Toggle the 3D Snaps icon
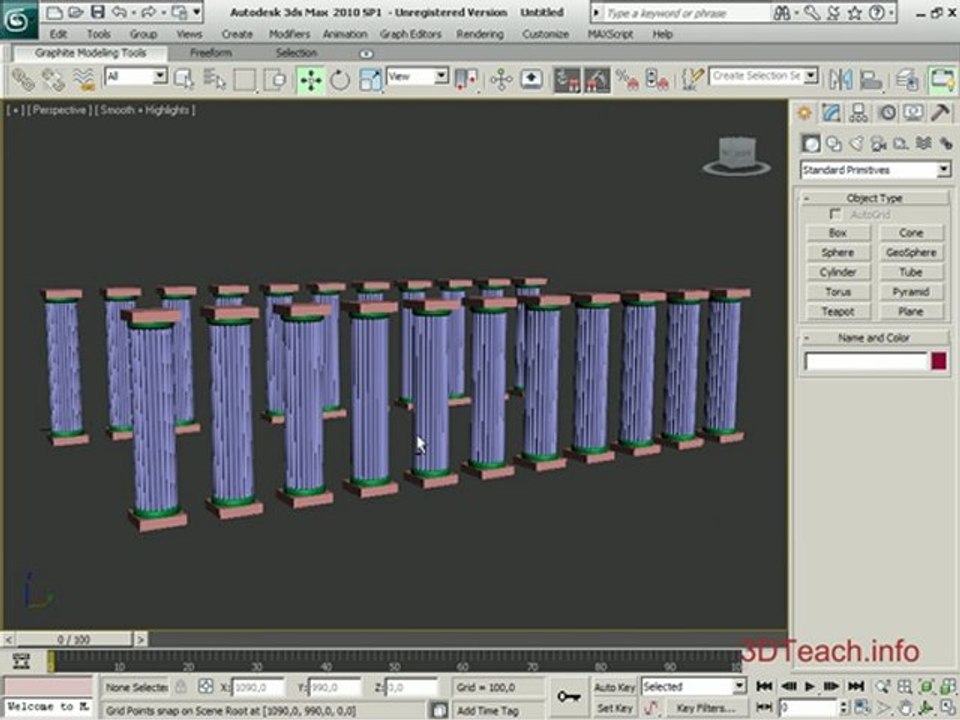The image size is (960, 720). click(x=567, y=80)
